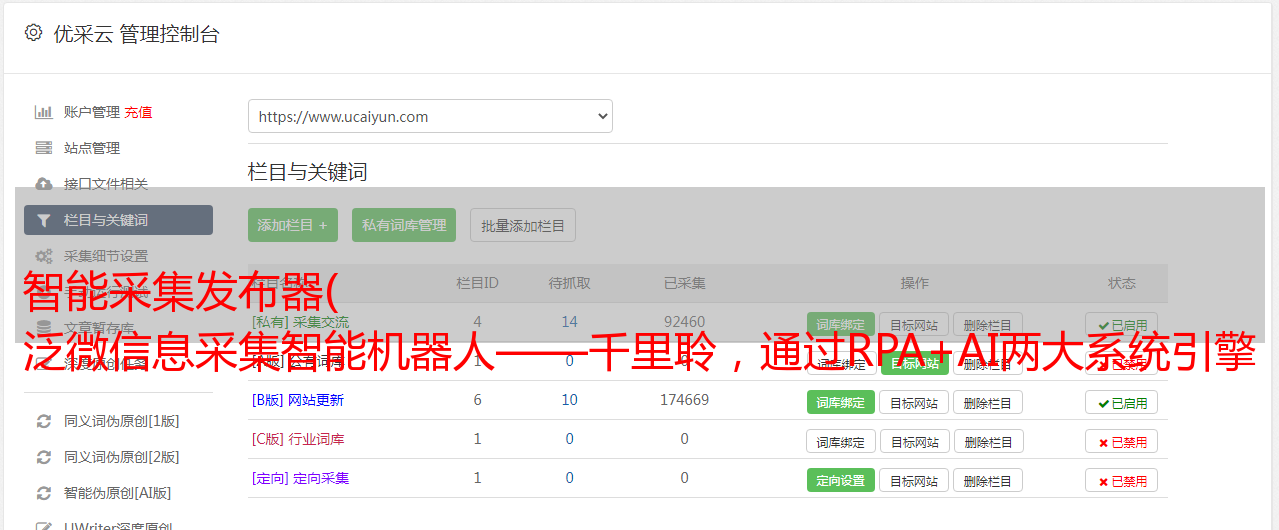Image resolution: width=1279 pixels, height=530 pixels.
Task: Click 目标网站 for the 采集交流 row
Action: (x=914, y=325)
